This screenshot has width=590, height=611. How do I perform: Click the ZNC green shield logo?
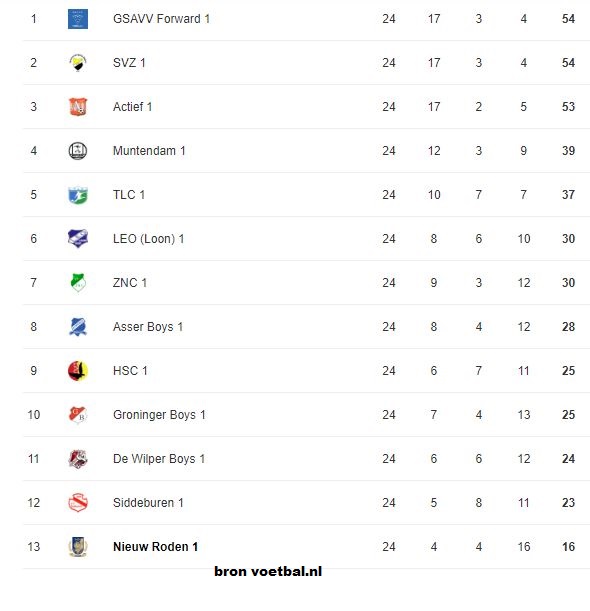pyautogui.click(x=78, y=283)
